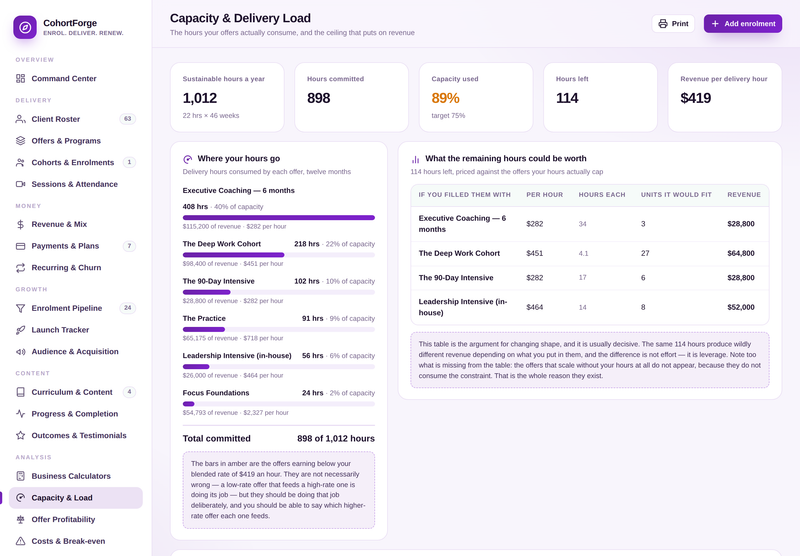The width and height of the screenshot is (800, 556).
Task: Click the UNITS IT WOULD FIT column header
Action: pos(676,195)
